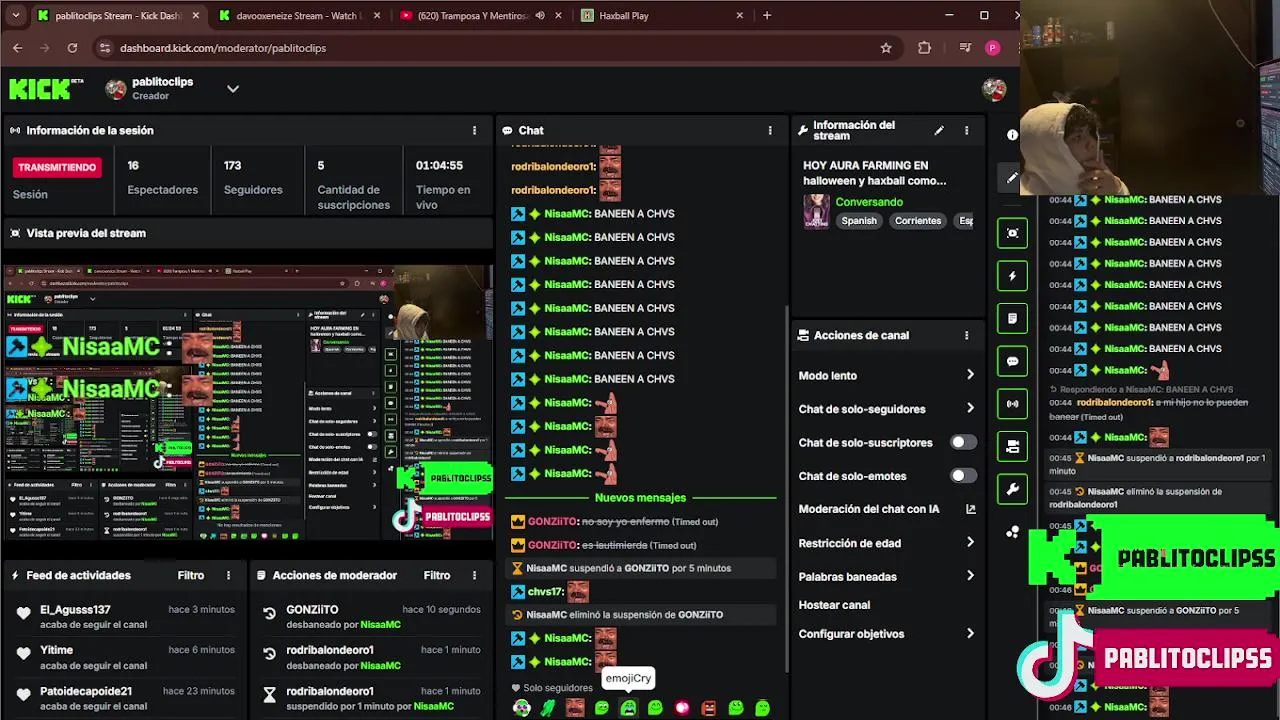Open the Información del stream three-dot menu
Viewport: 1280px width, 720px height.
point(966,131)
